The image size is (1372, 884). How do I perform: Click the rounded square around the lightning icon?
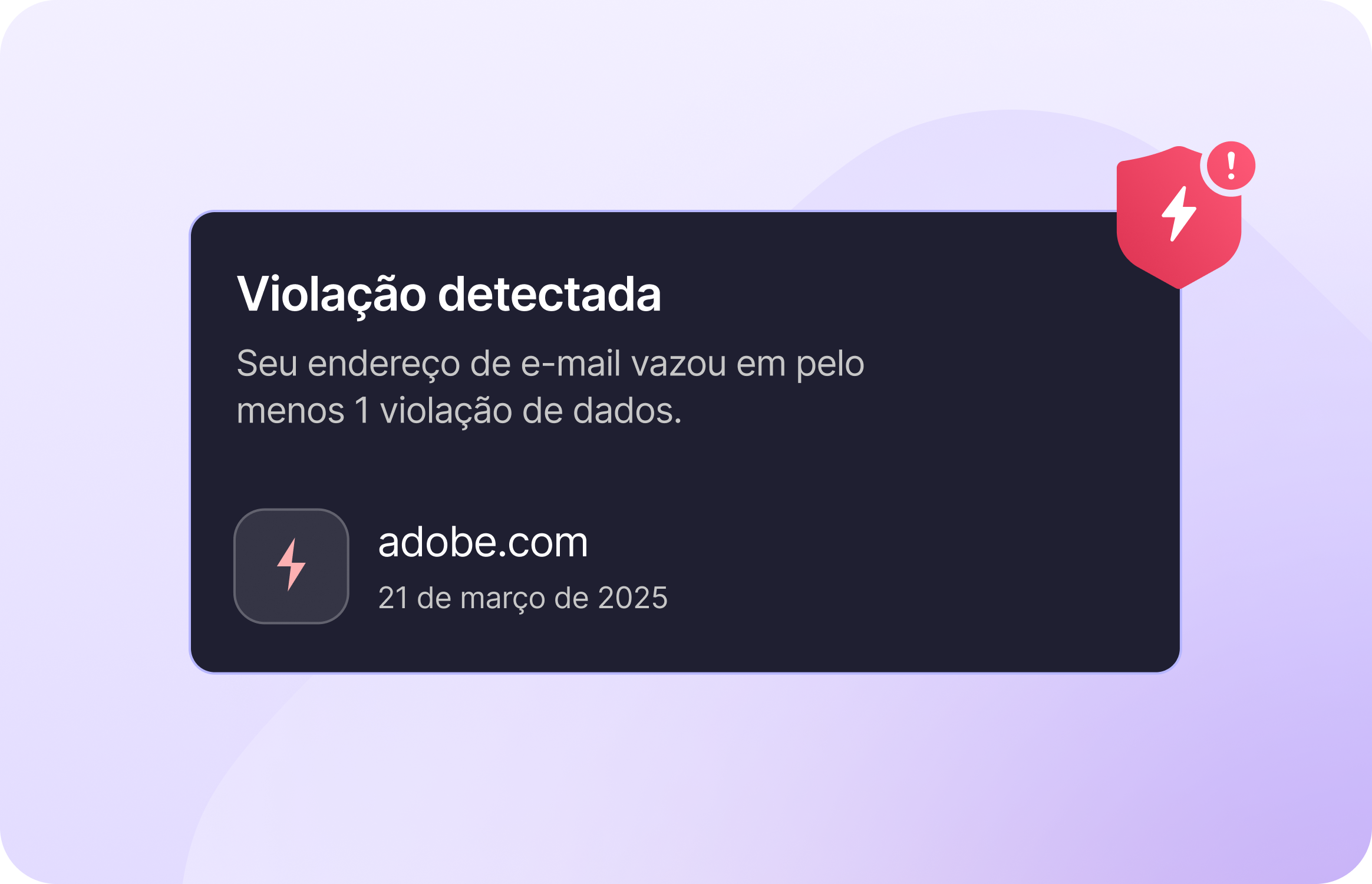coord(291,566)
